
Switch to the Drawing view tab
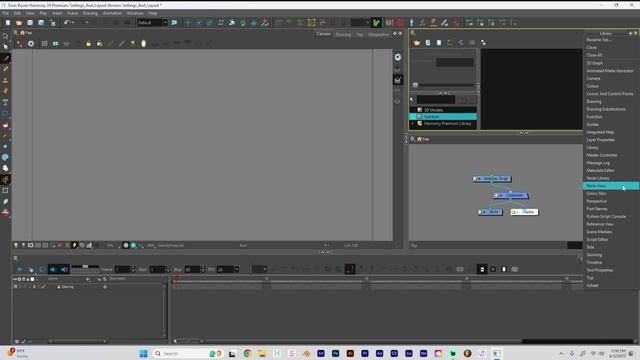[x=343, y=35]
